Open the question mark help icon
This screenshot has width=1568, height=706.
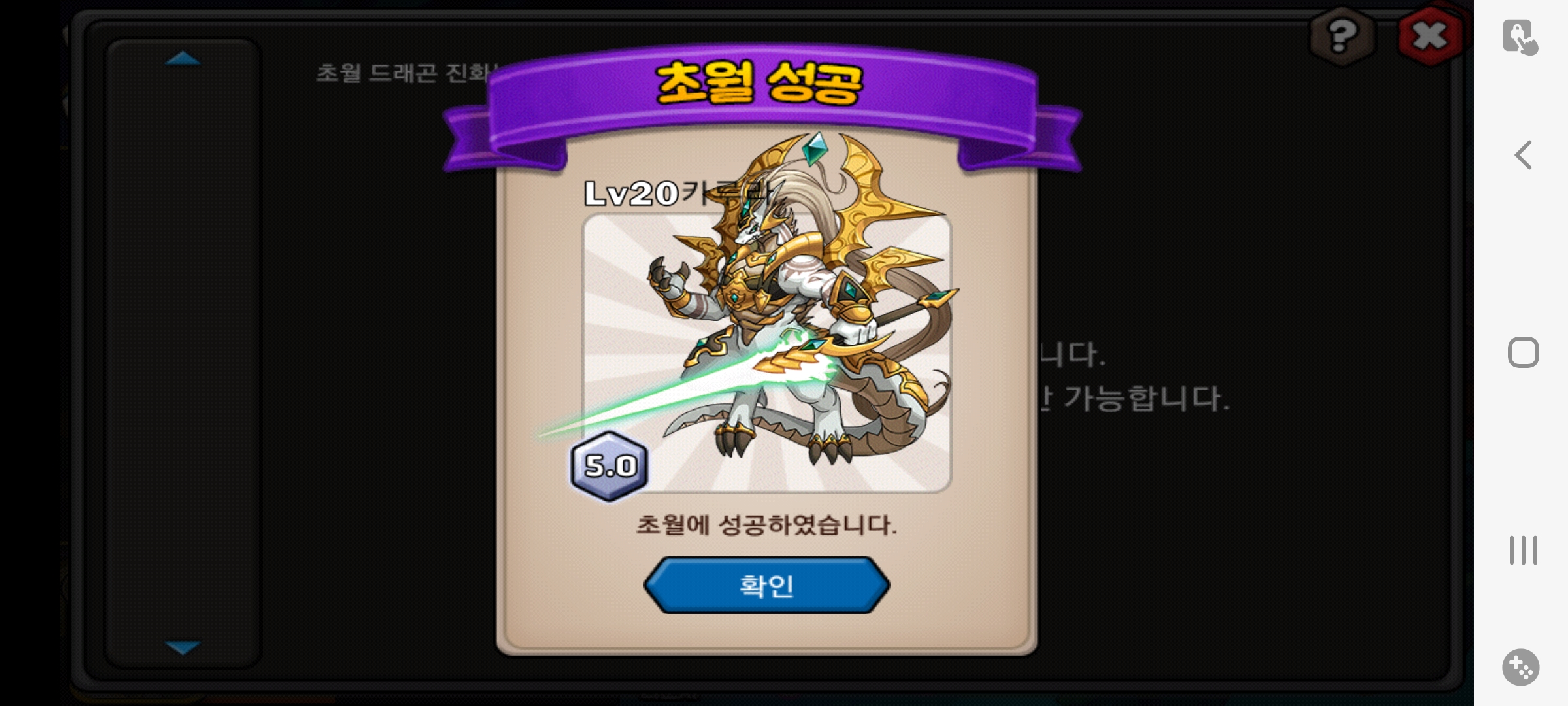(1341, 36)
